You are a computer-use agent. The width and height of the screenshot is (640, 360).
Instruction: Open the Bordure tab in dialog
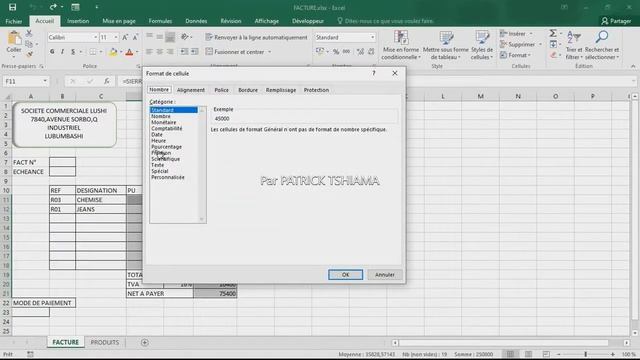248,90
